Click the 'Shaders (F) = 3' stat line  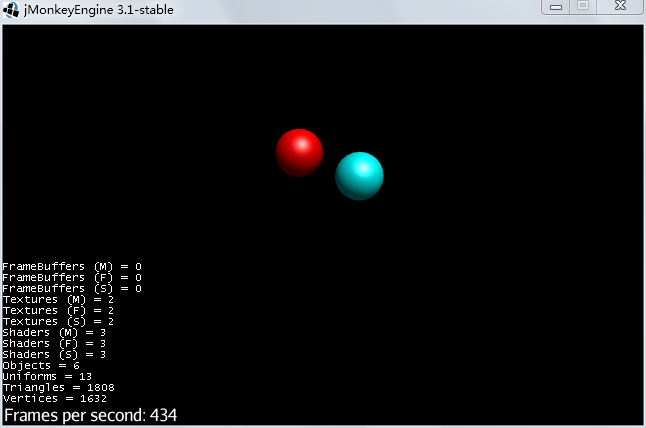[x=54, y=344]
